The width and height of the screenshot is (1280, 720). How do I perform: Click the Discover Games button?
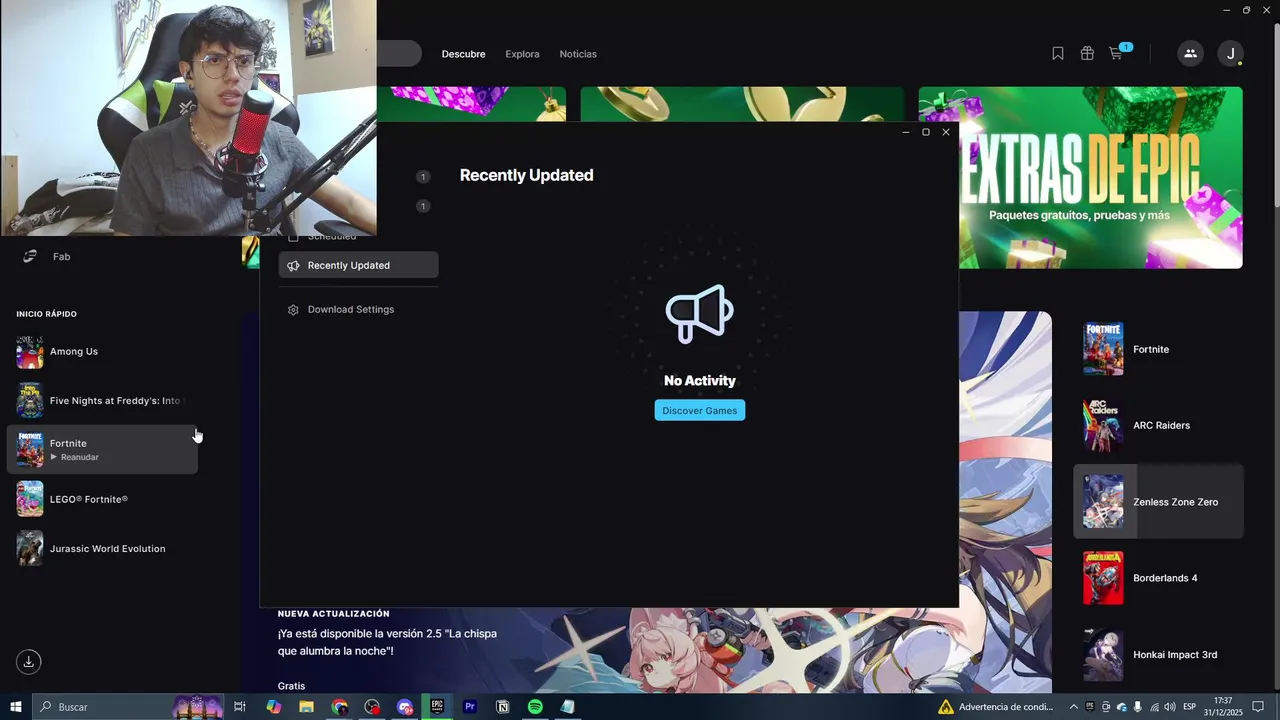(700, 411)
